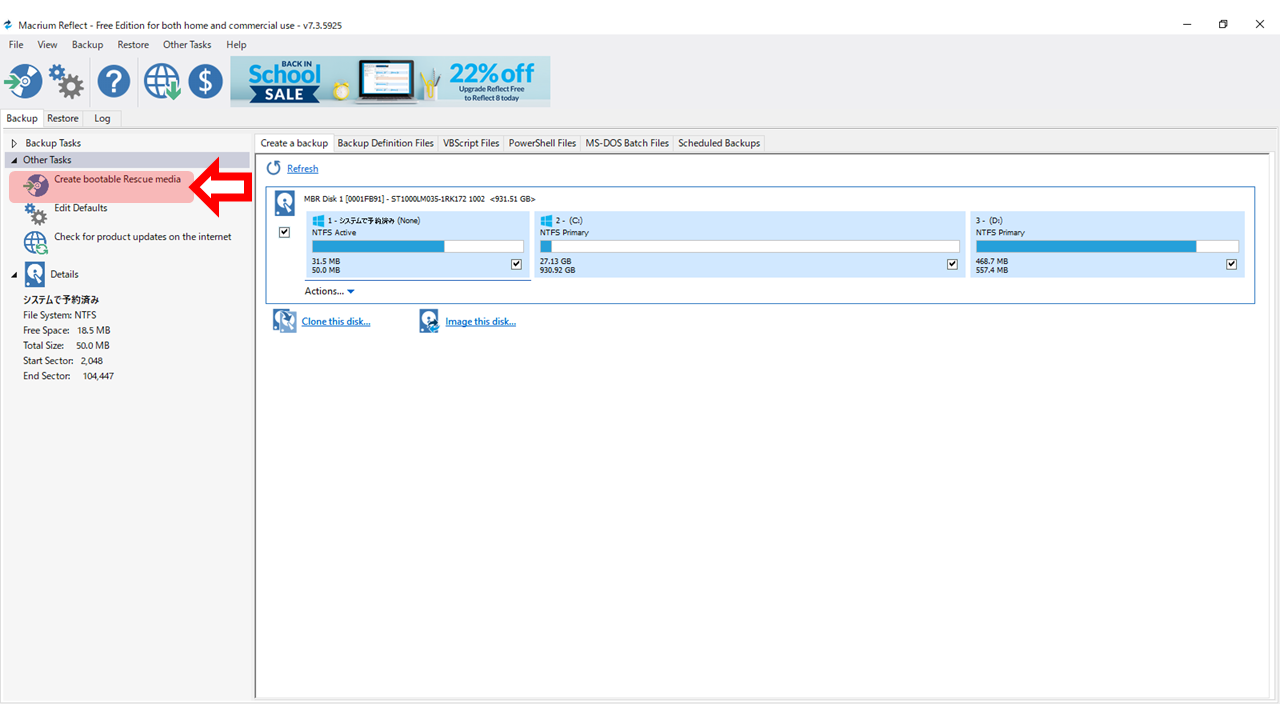This screenshot has width=1280, height=720.
Task: Switch to the Scheduled Backups tab
Action: 719,143
